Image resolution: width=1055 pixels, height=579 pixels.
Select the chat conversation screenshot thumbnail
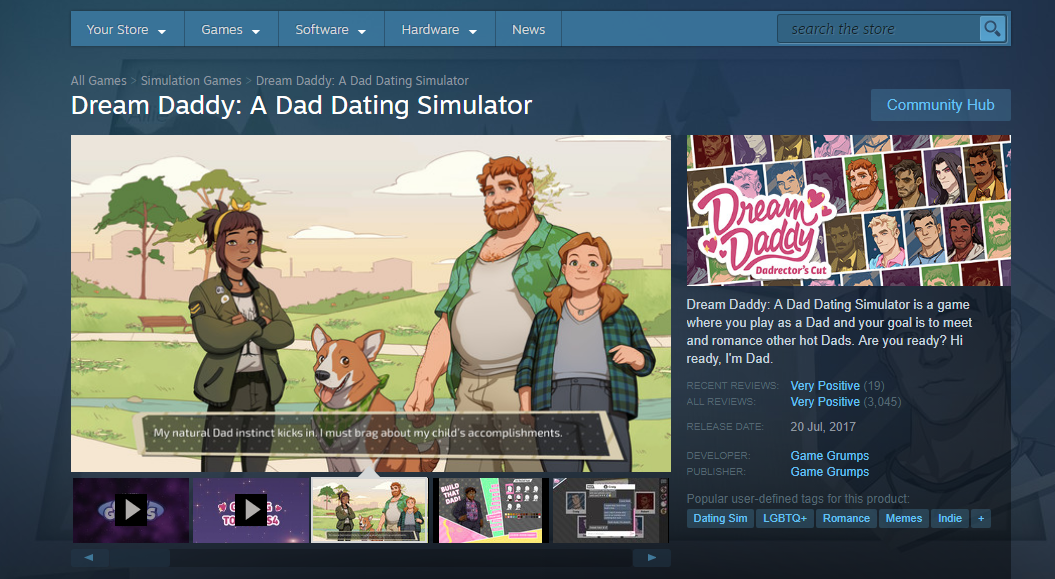[x=610, y=510]
